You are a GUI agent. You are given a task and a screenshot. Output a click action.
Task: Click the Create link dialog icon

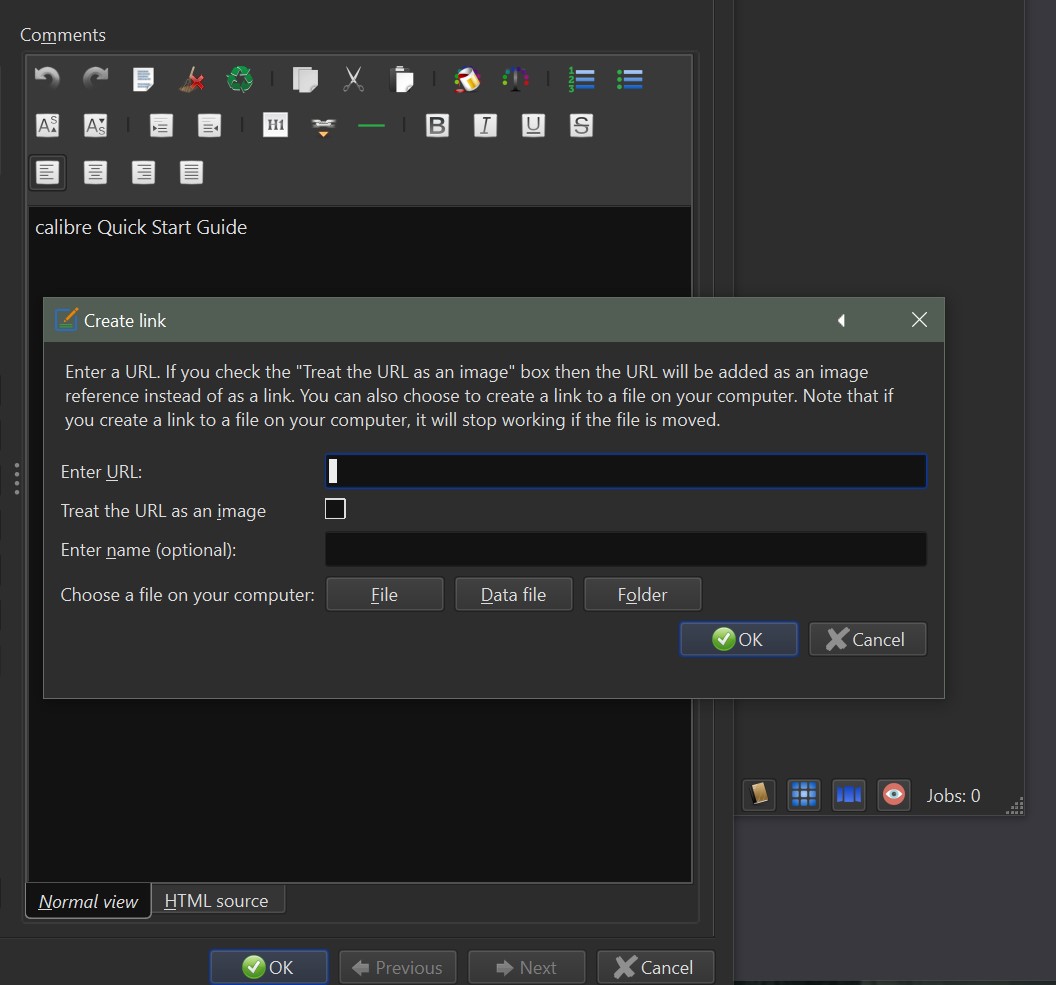tap(66, 320)
